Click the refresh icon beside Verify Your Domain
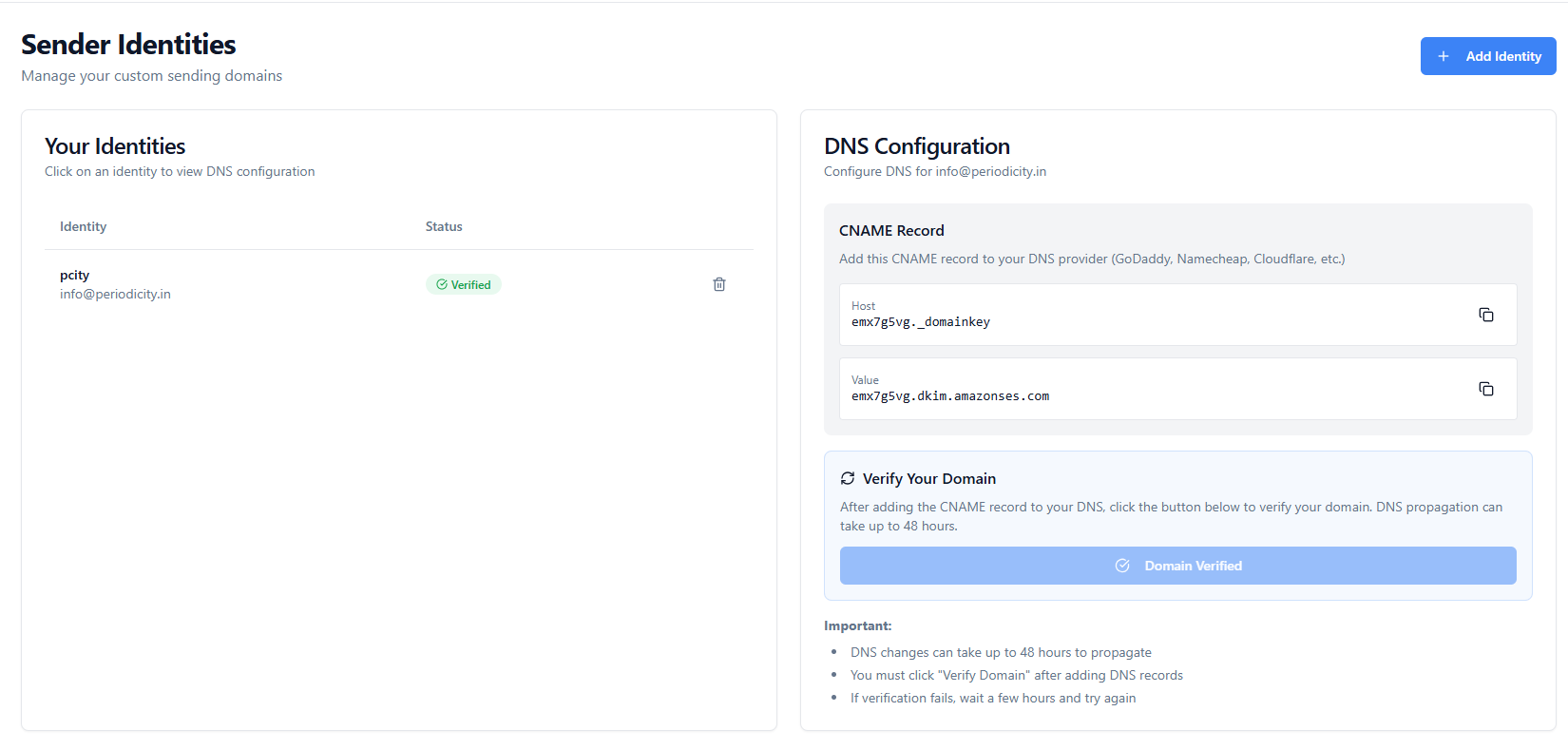 tap(848, 478)
